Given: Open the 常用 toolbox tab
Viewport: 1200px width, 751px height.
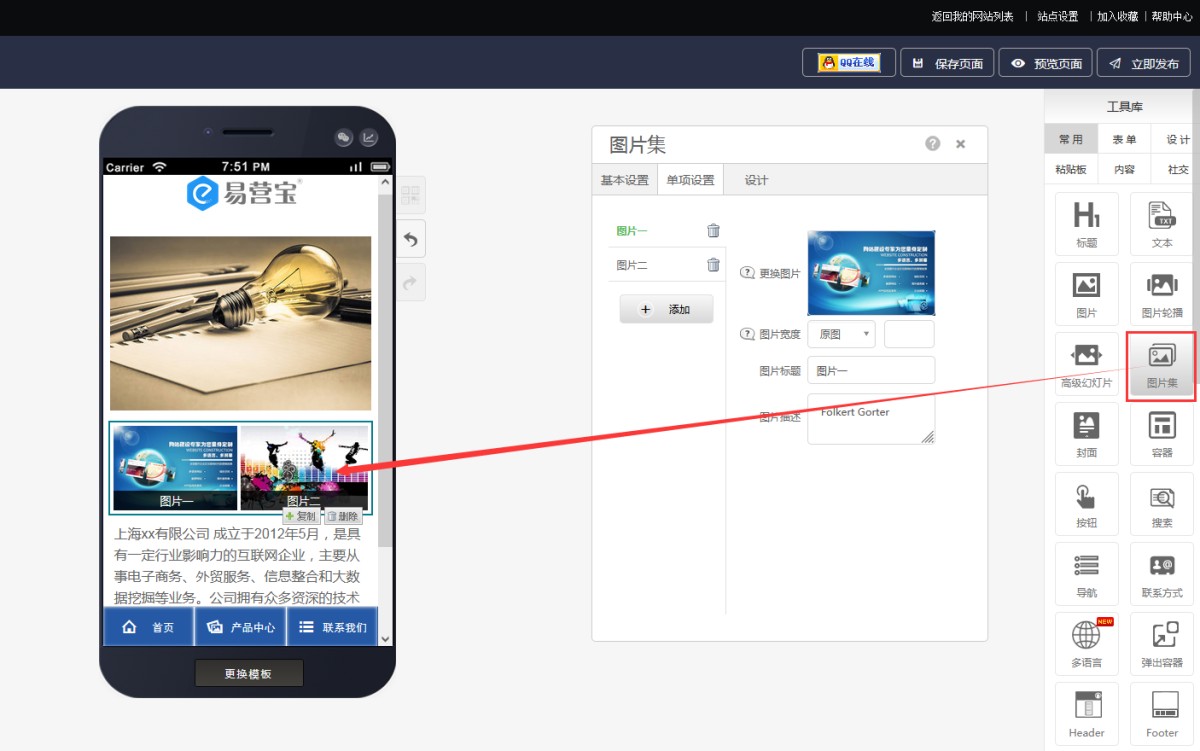Looking at the screenshot, I should coord(1070,140).
